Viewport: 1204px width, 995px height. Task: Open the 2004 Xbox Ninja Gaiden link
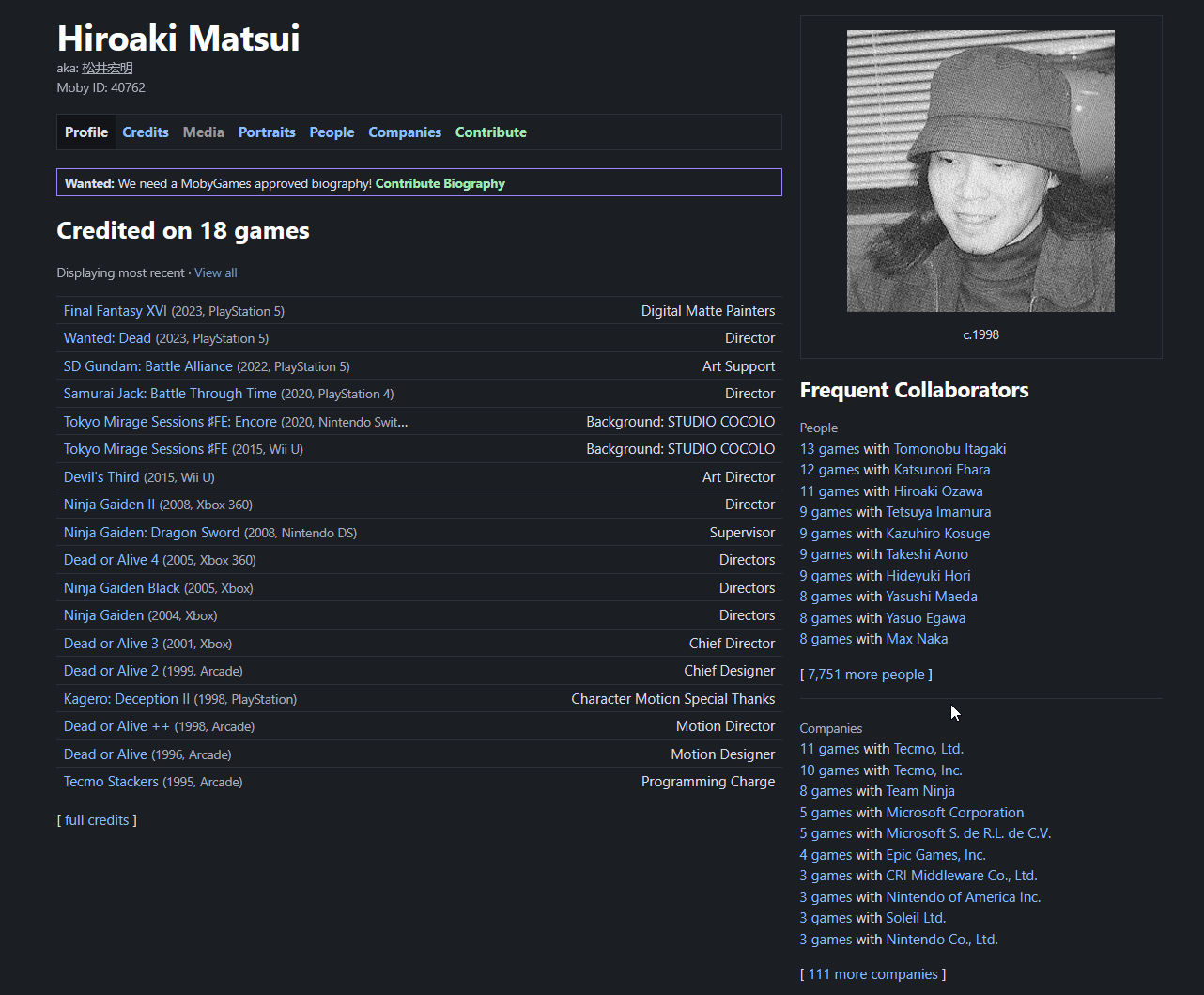tap(104, 615)
